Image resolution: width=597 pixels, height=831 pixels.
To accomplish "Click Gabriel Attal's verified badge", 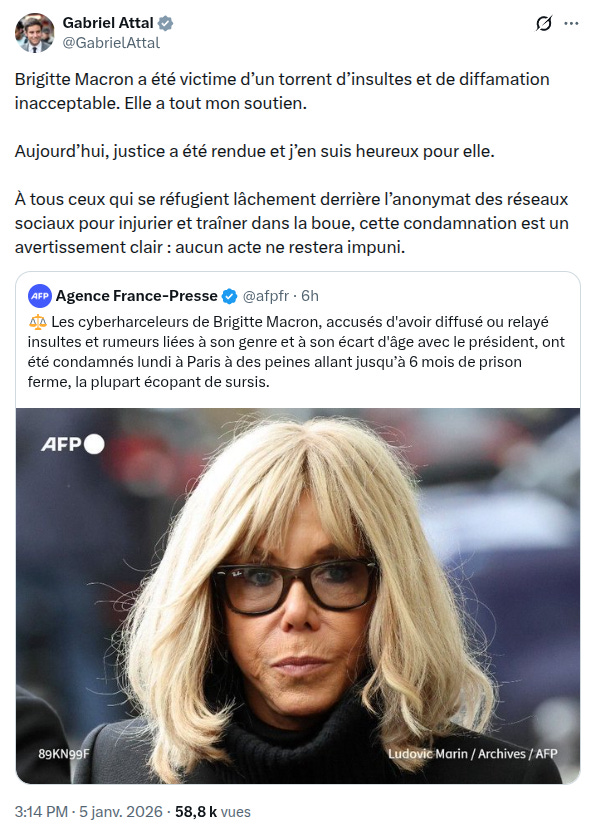I will 165,23.
